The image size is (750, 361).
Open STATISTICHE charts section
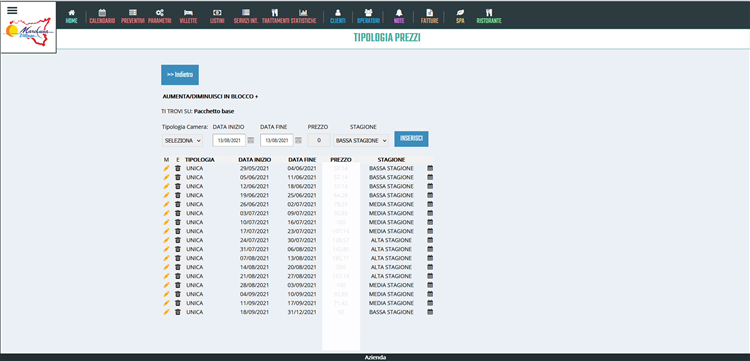(x=303, y=17)
